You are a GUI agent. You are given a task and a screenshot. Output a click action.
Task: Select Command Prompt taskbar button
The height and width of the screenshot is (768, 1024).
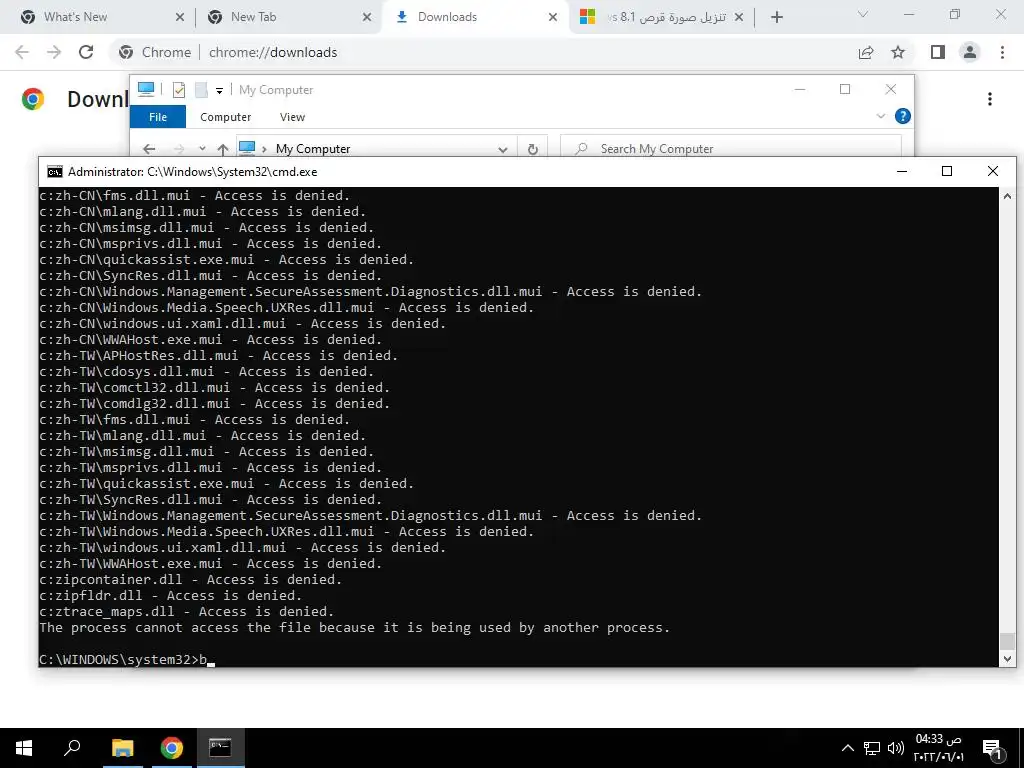[x=220, y=748]
